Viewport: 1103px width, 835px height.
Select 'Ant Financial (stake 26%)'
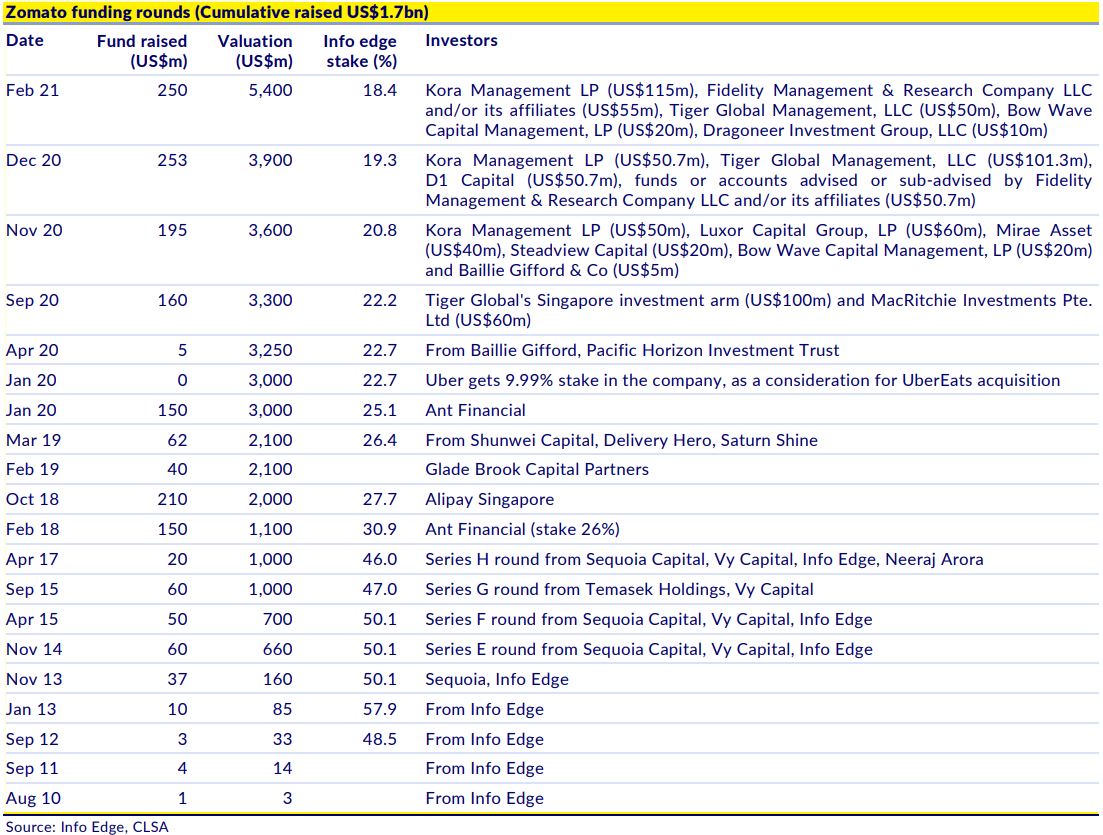(522, 529)
